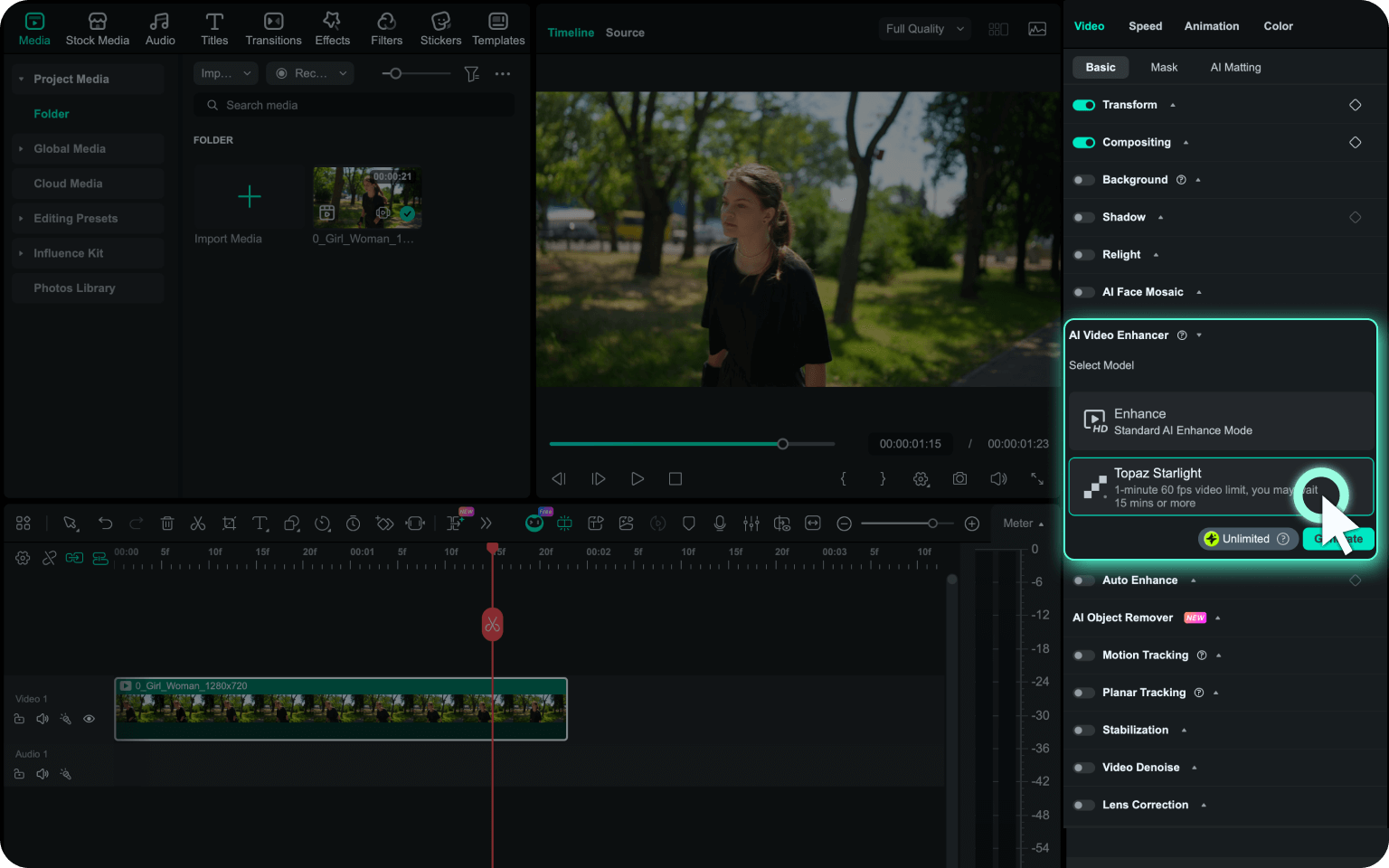Open the Stickers panel

(440, 28)
